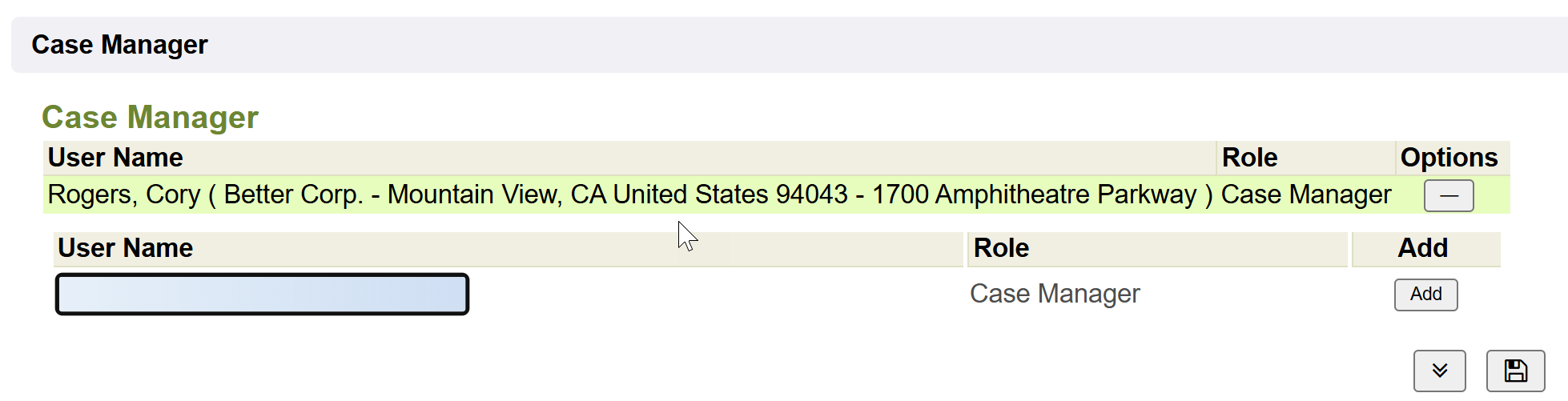Image resolution: width=1568 pixels, height=401 pixels.
Task: Click the Options column header
Action: [x=1448, y=158]
